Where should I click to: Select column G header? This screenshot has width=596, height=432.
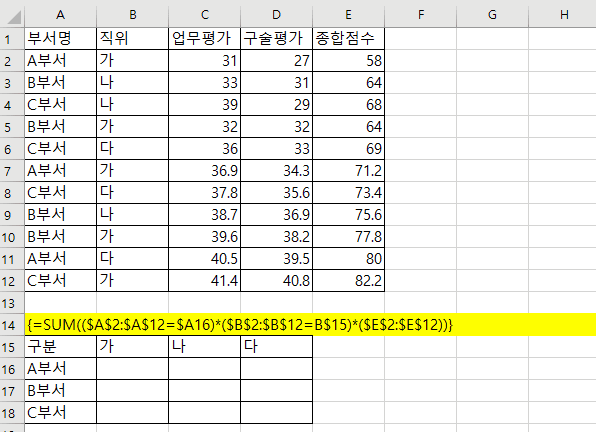(492, 14)
